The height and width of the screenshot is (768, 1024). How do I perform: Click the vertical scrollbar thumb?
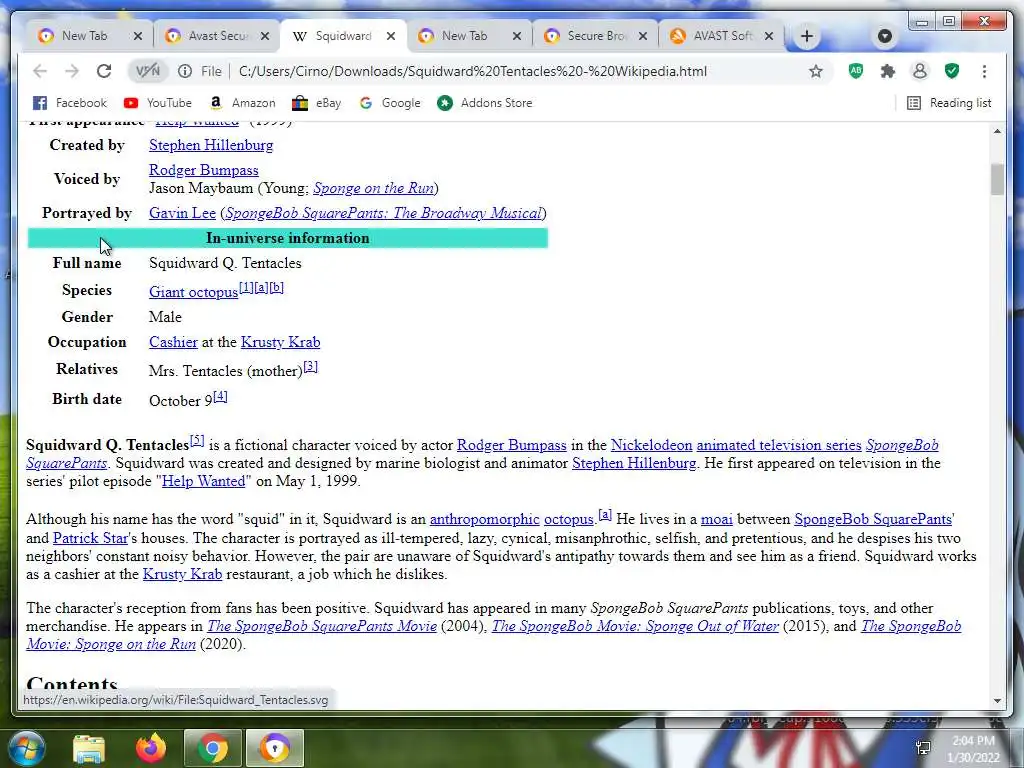(997, 179)
